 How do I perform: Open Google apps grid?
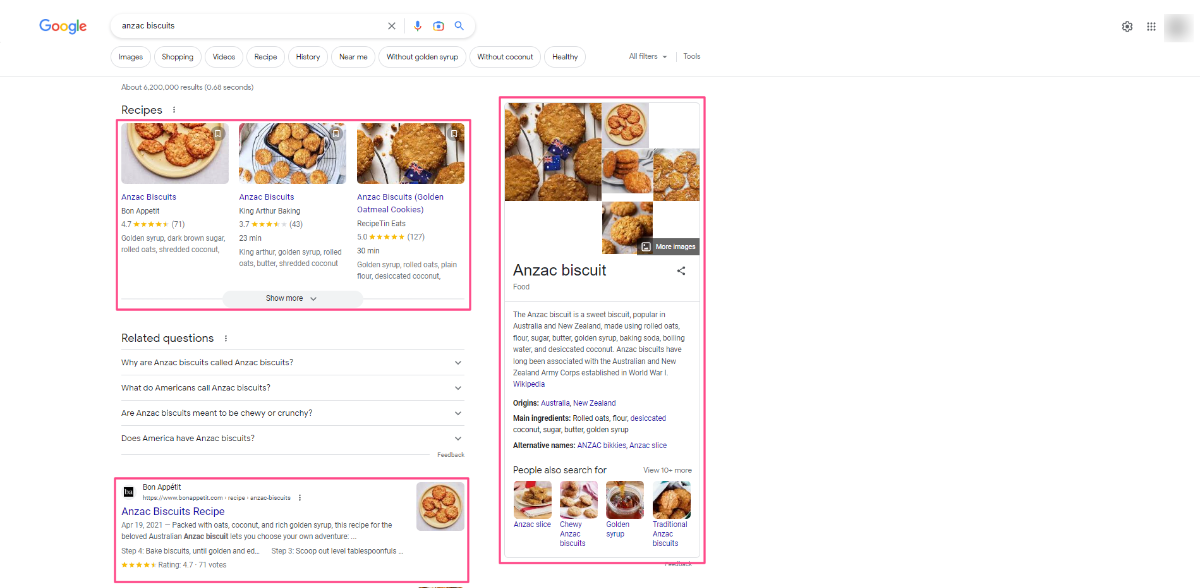pos(1151,26)
